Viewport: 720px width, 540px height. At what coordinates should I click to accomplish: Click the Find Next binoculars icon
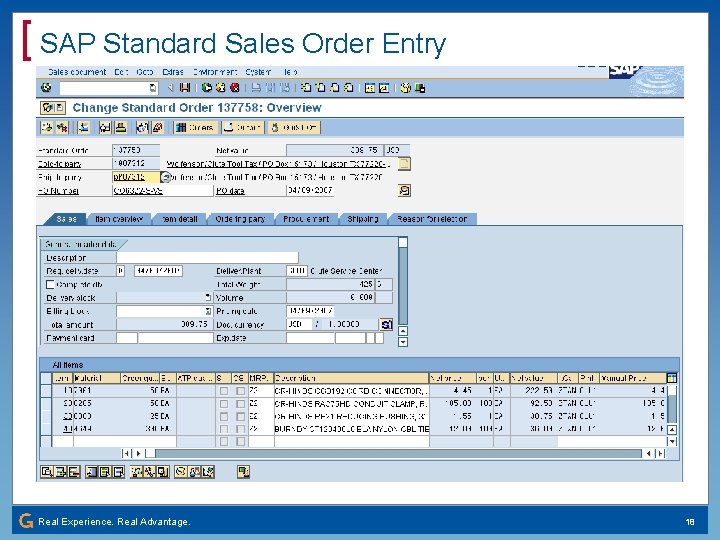(285, 87)
